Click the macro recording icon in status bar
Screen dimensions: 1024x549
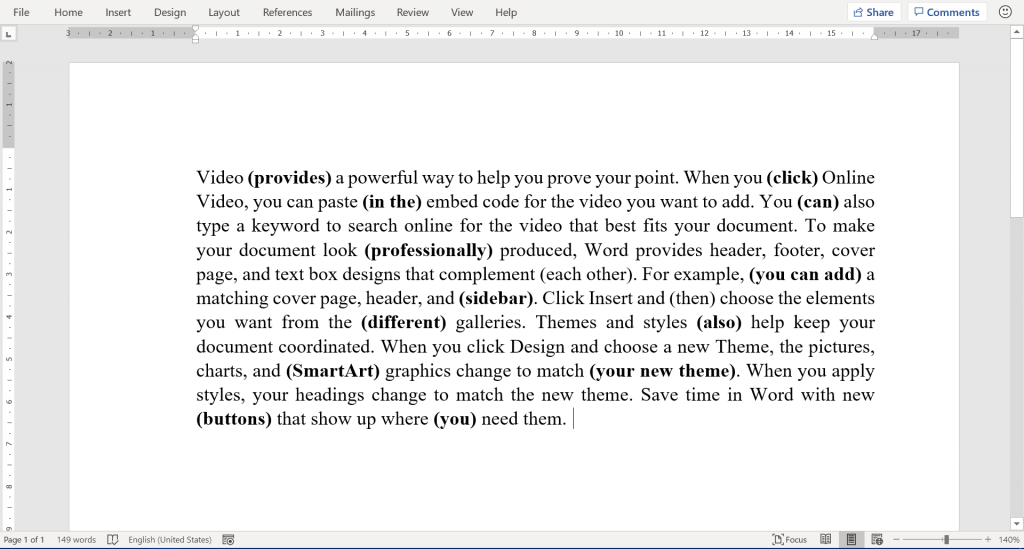coord(228,540)
